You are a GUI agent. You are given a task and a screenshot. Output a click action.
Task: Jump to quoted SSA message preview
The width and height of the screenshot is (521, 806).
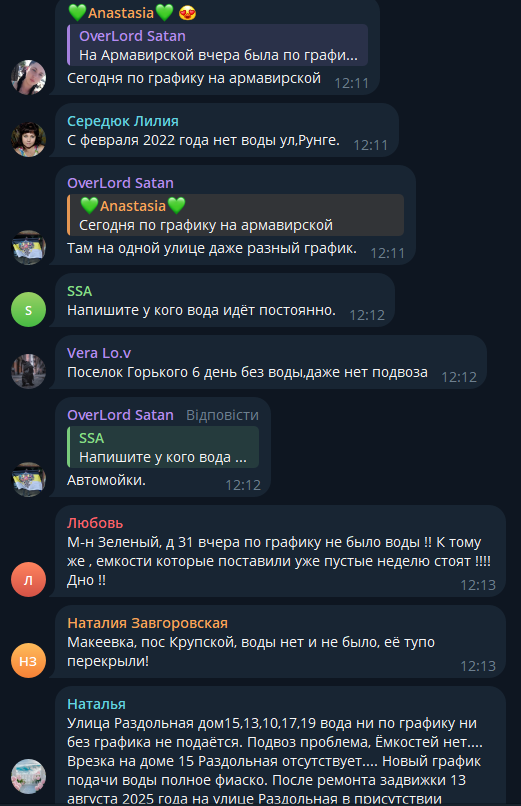point(163,447)
